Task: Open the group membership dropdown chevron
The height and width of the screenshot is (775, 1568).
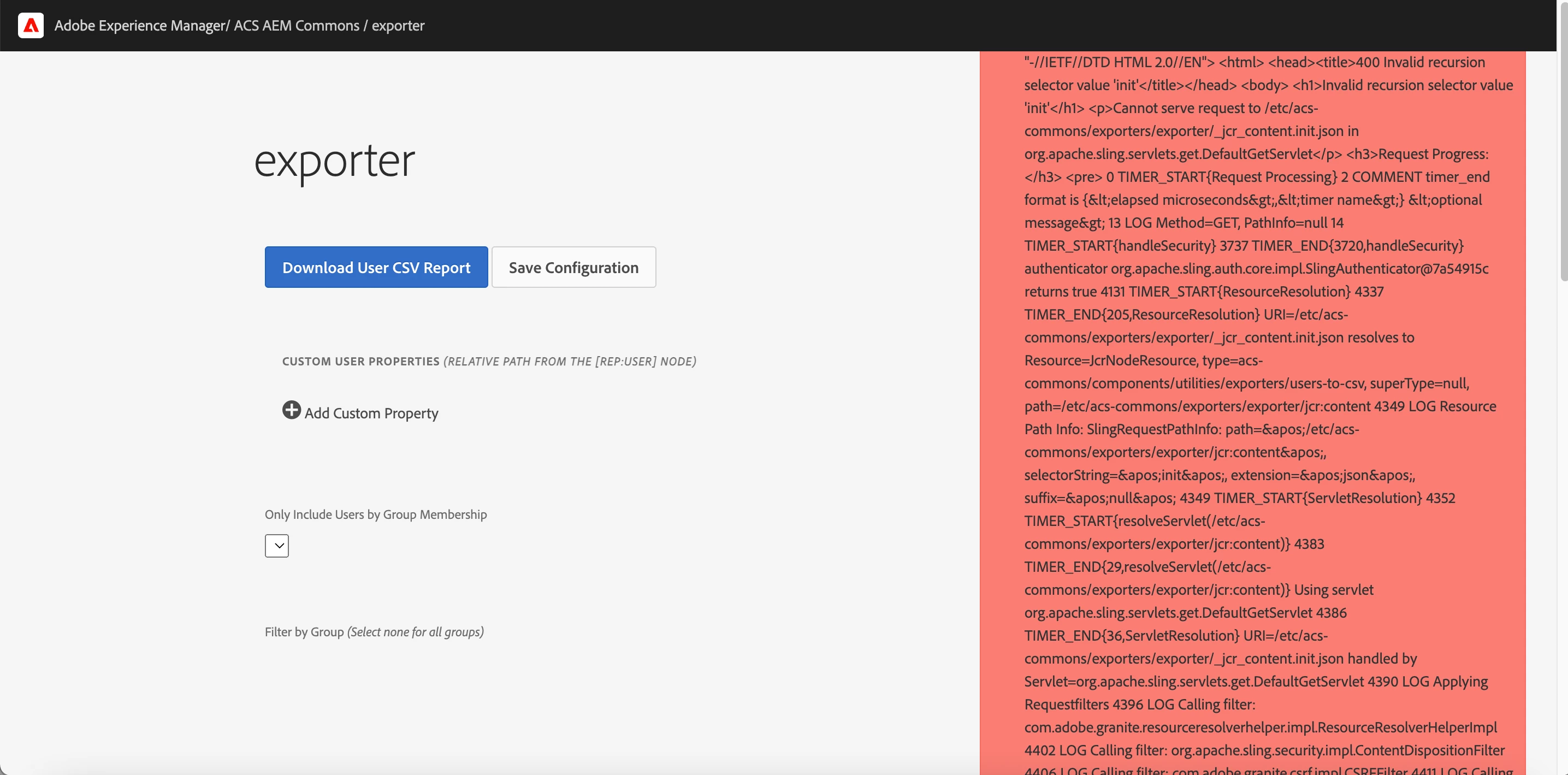Action: [x=277, y=546]
